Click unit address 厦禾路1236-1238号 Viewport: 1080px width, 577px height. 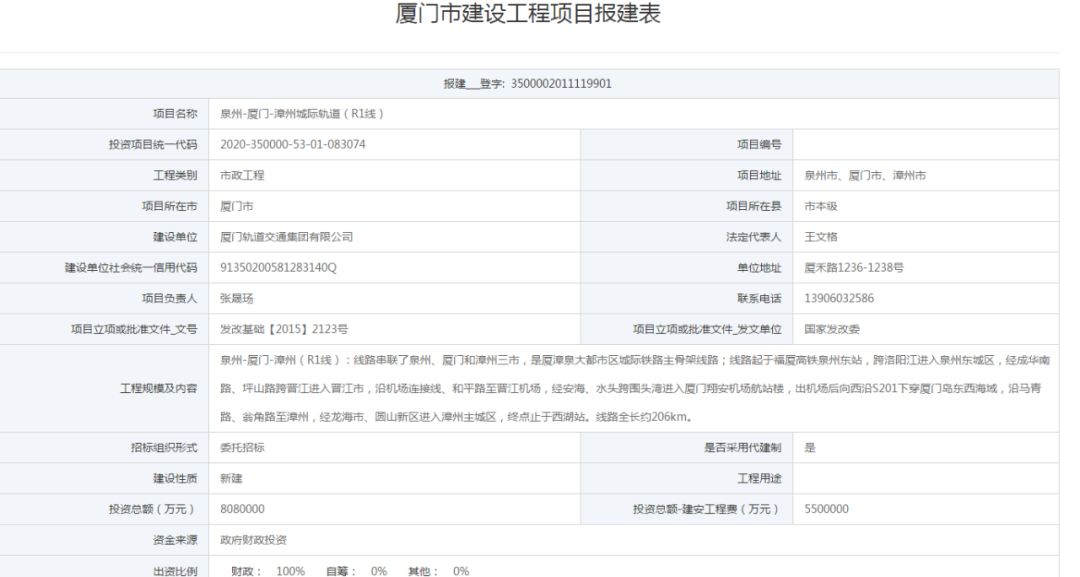tap(854, 268)
